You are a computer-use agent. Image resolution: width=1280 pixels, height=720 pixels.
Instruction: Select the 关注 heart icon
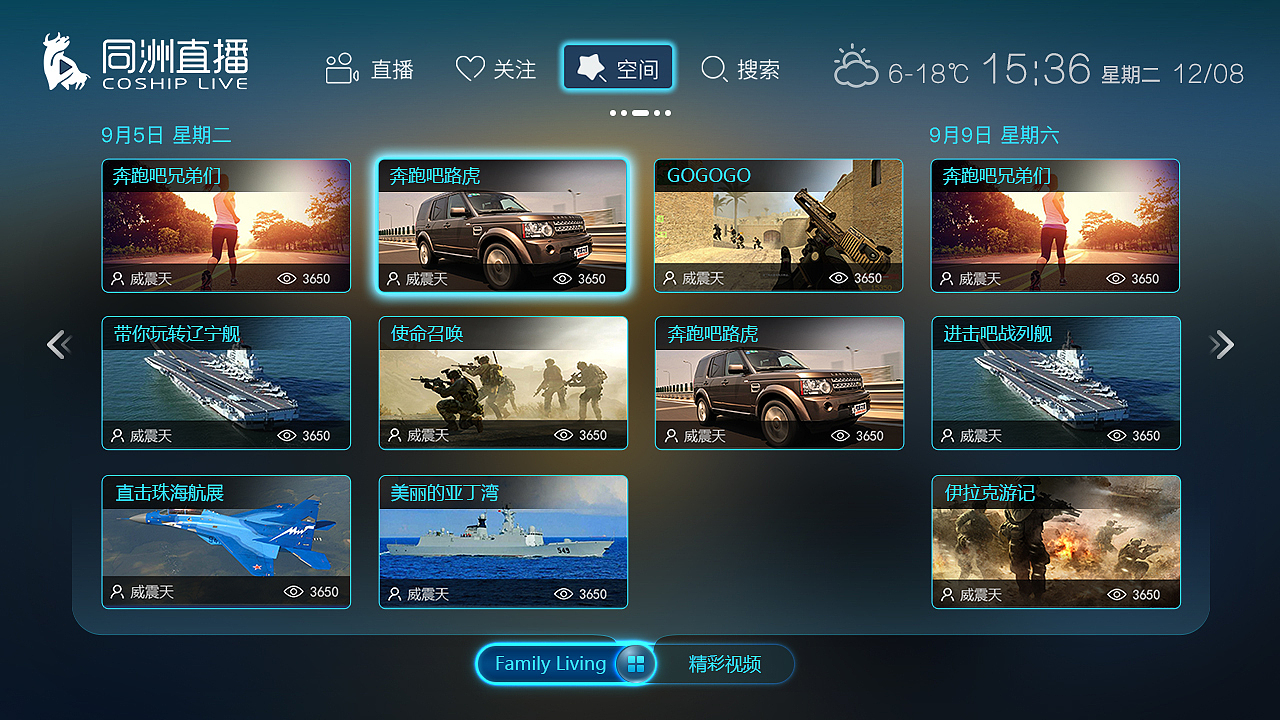coord(470,69)
